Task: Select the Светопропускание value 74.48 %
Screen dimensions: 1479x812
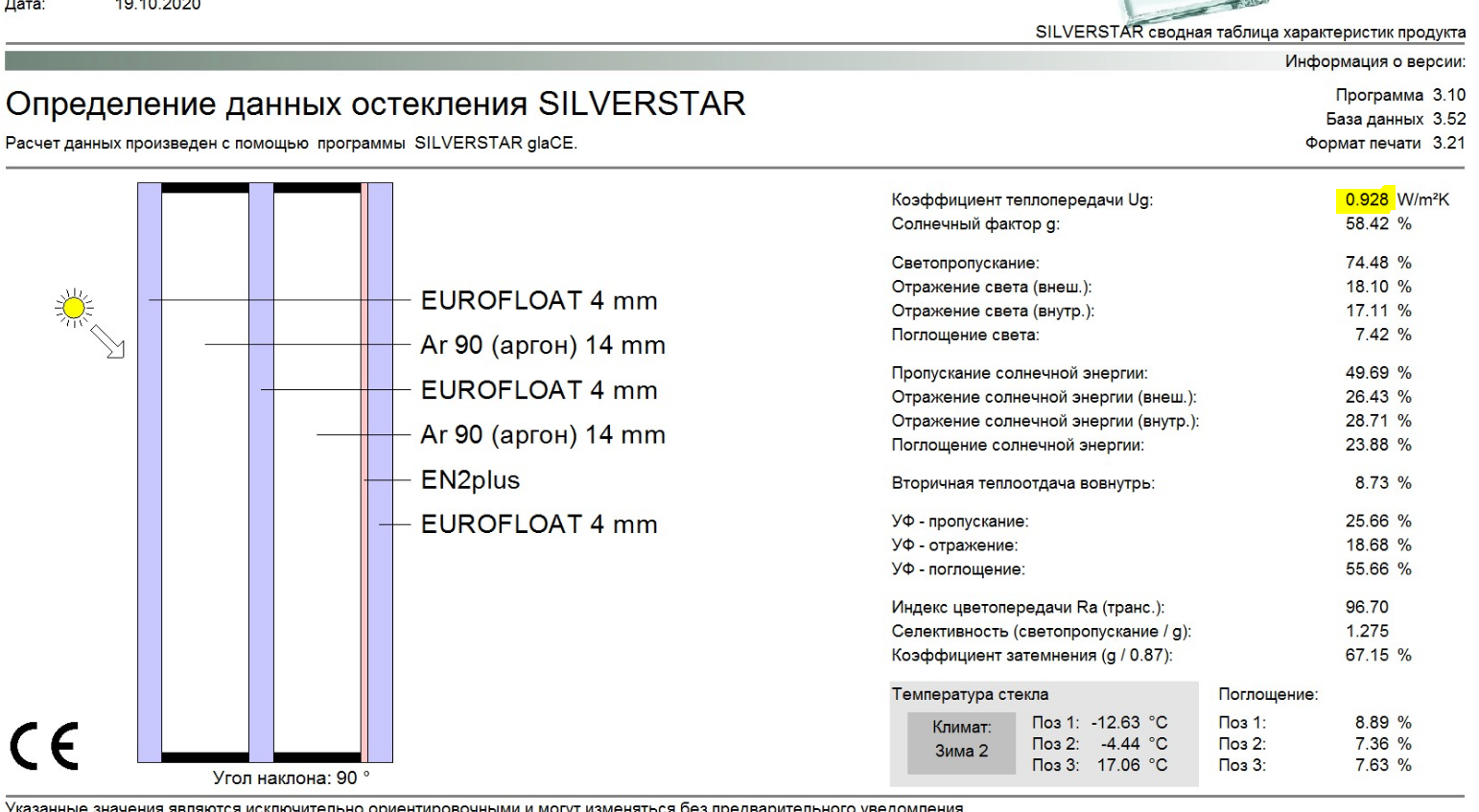Action: point(1378,262)
